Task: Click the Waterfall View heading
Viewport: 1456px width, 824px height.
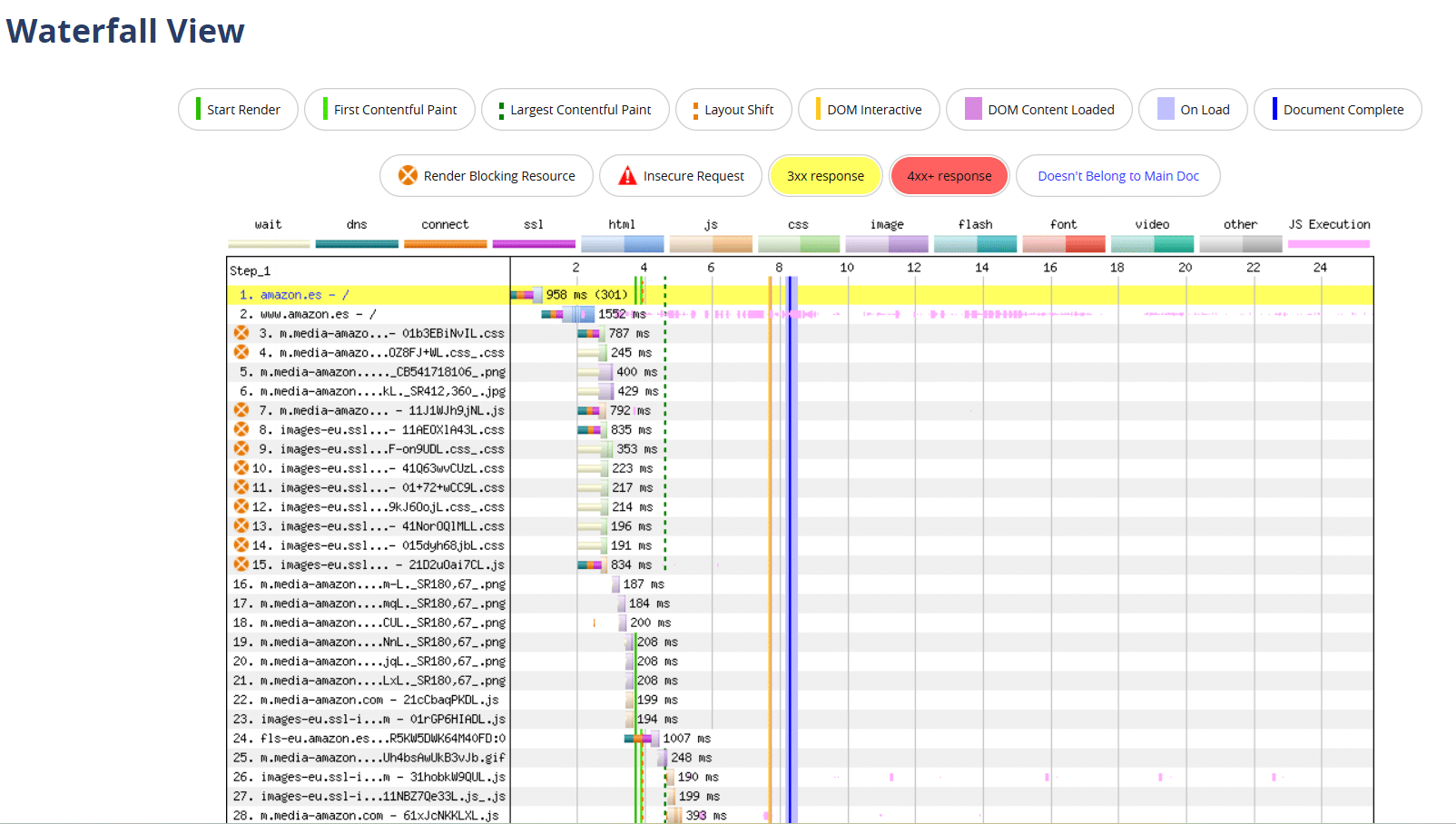Action: click(125, 31)
